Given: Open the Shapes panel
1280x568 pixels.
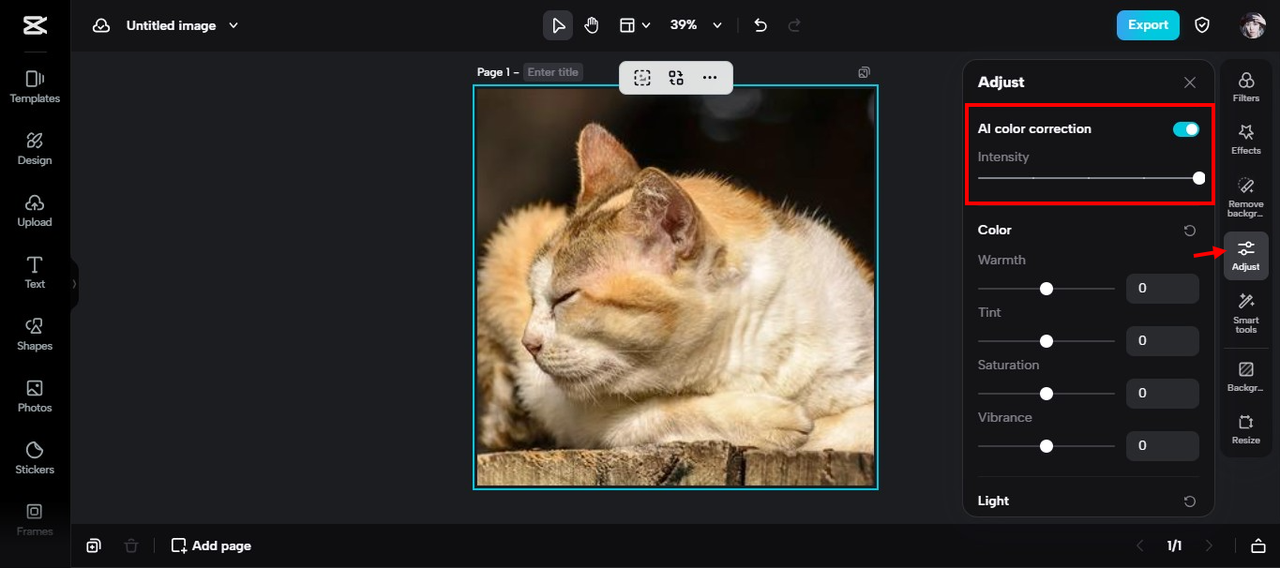Looking at the screenshot, I should click(35, 334).
